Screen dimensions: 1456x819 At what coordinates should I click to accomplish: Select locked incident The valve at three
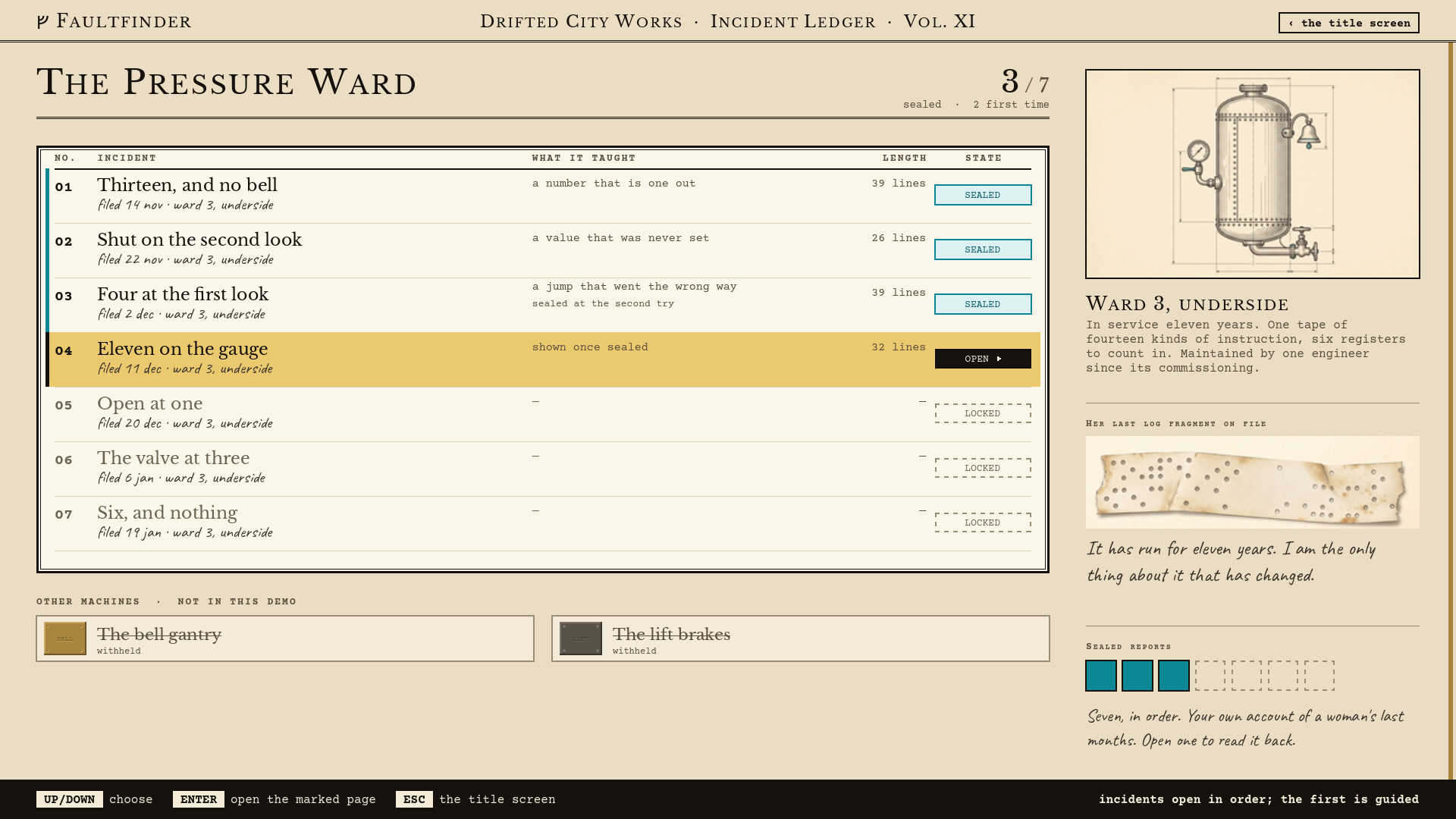coord(543,469)
